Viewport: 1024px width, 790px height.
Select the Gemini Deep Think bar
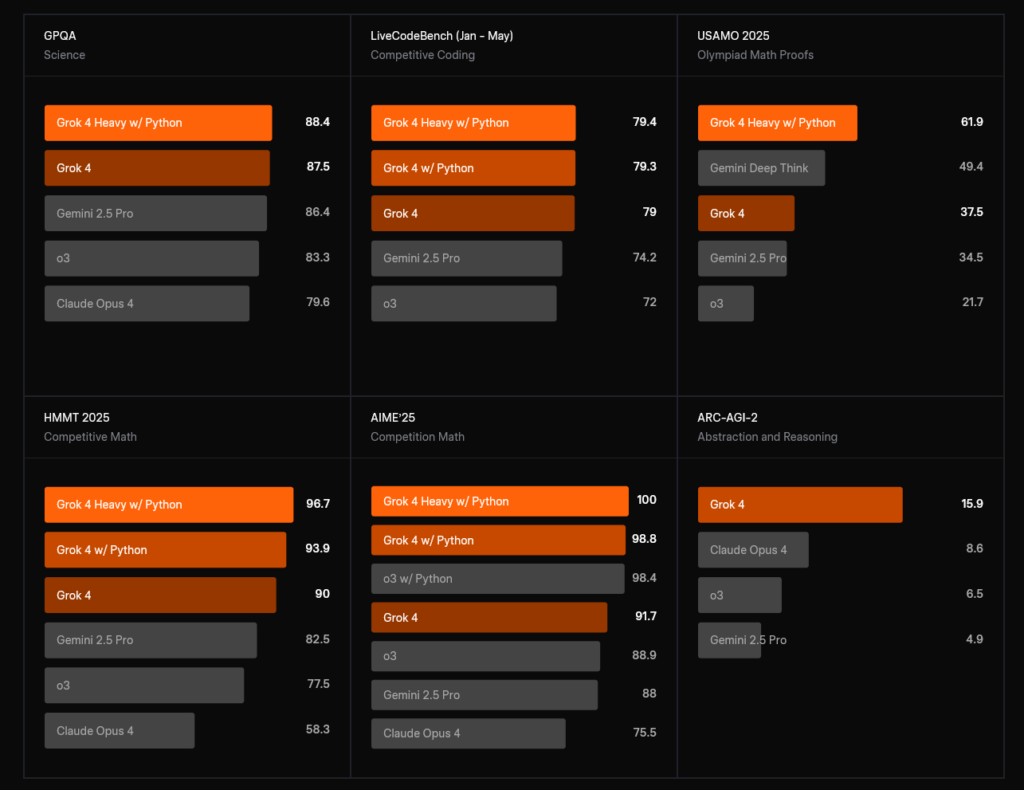pos(761,168)
